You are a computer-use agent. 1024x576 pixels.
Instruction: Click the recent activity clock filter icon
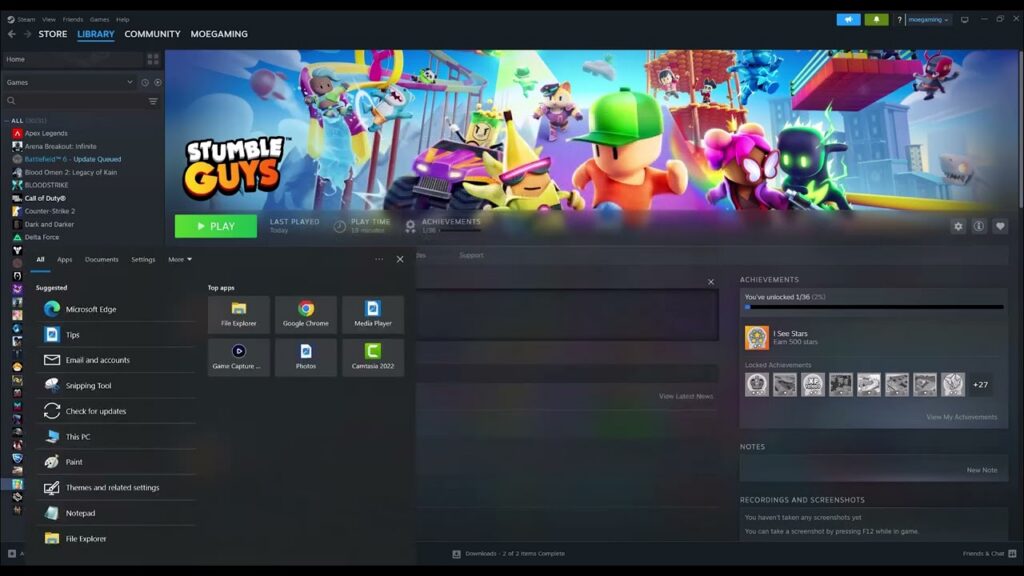[x=145, y=82]
